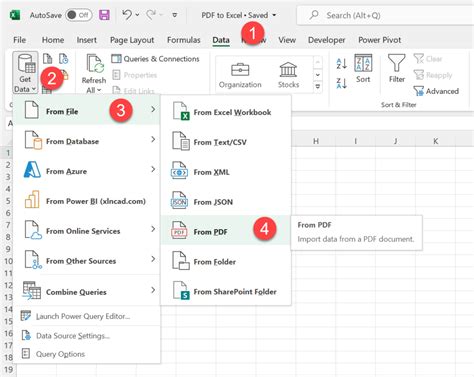Expand the From Azure chevron

coord(153,169)
